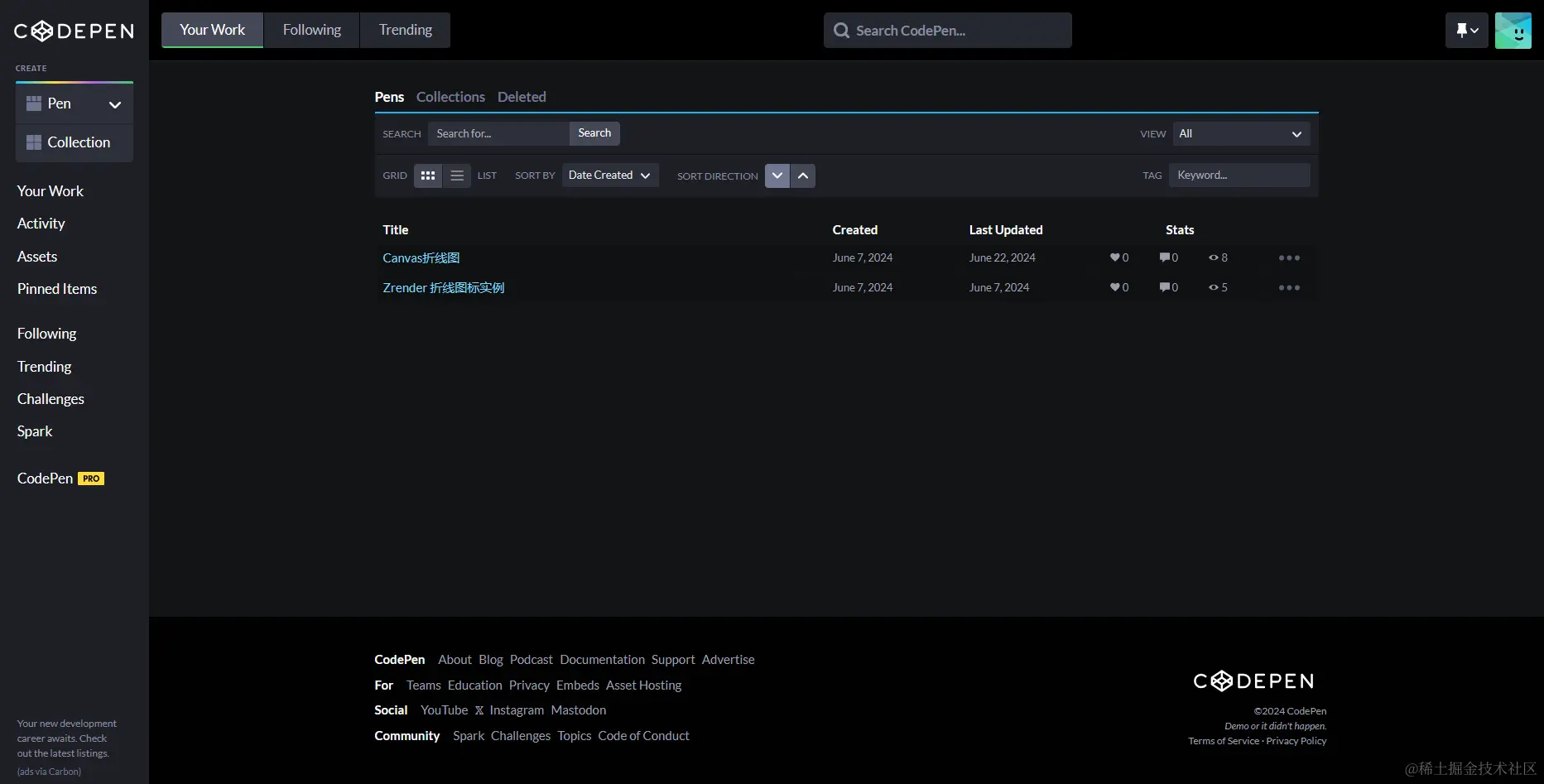This screenshot has height=784, width=1544.
Task: Open the Zrender 折线图标实例 pen
Action: pyautogui.click(x=443, y=287)
